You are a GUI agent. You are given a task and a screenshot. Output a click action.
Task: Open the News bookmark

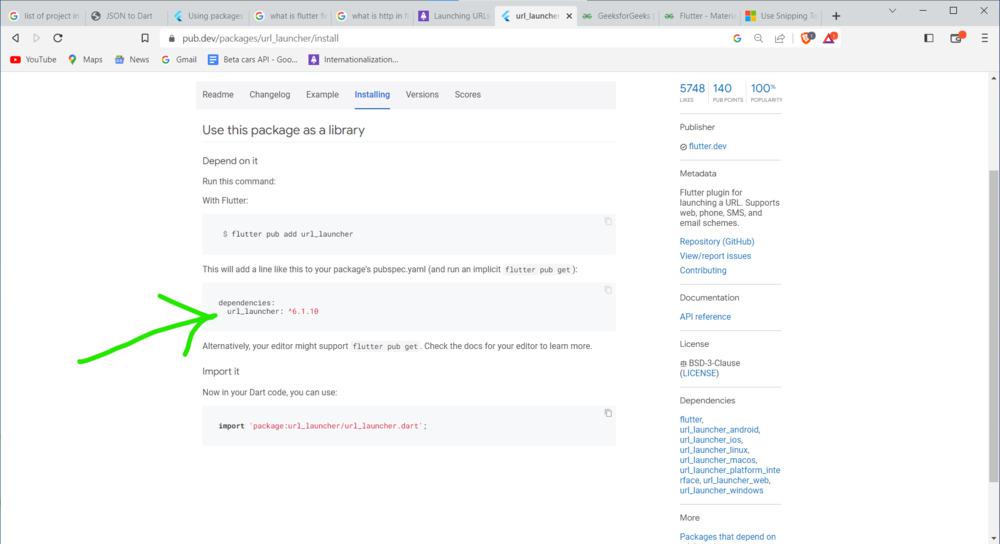(x=131, y=59)
